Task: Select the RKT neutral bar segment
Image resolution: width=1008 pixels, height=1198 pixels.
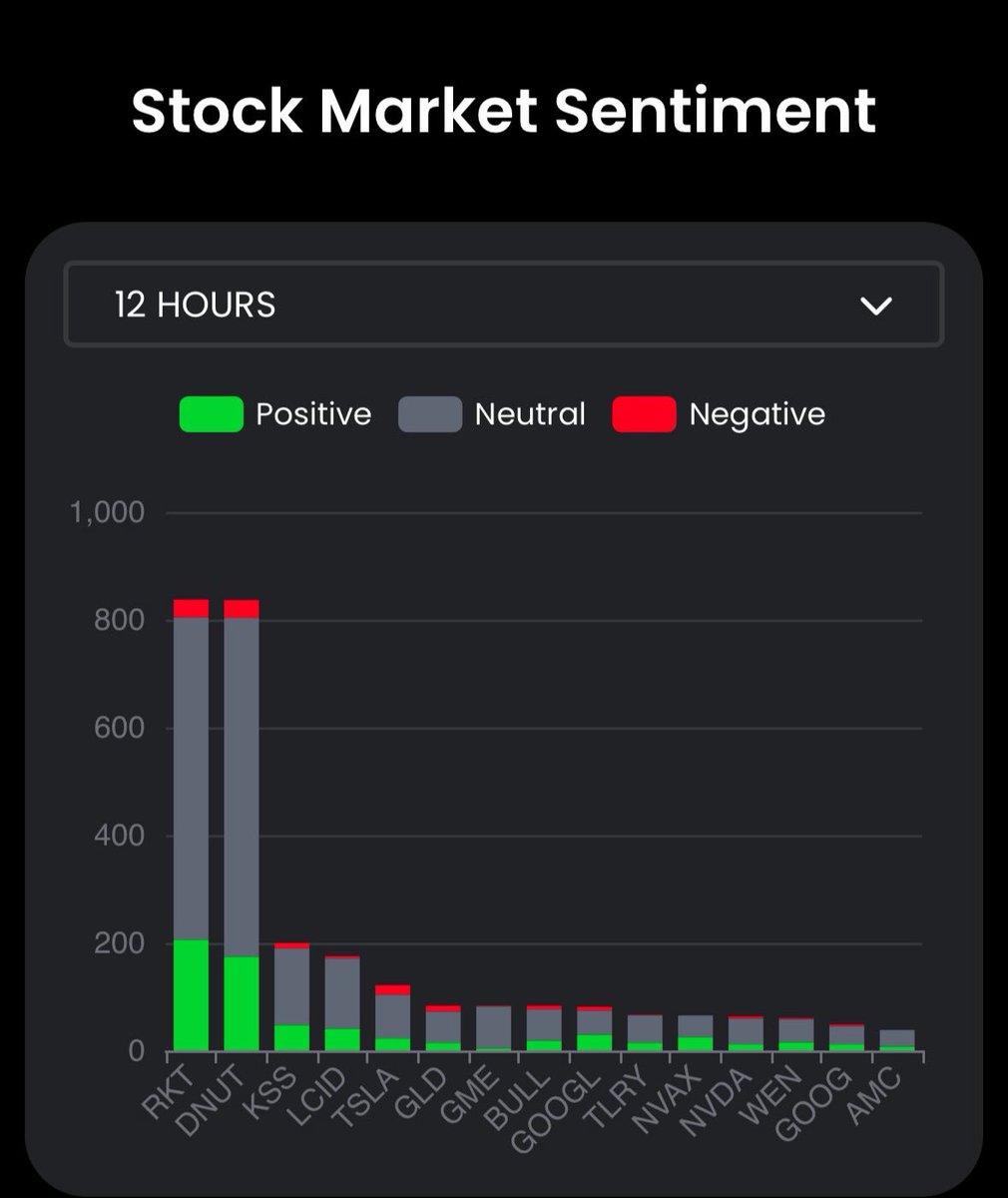Action: pyautogui.click(x=191, y=779)
